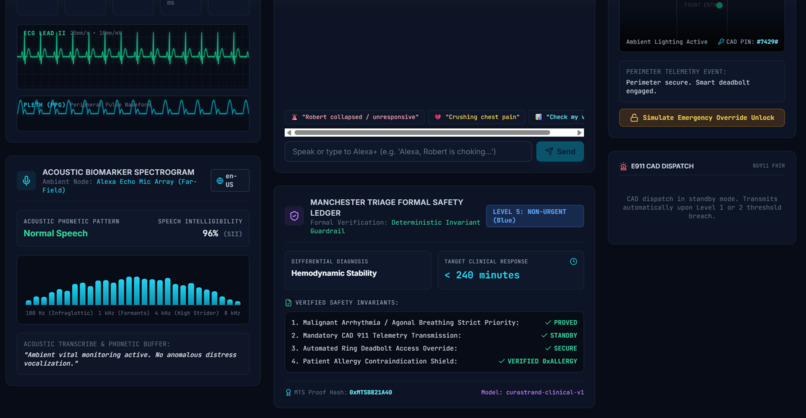
Task: Click the document icon beside Verified Safety Invariants
Action: (x=288, y=303)
